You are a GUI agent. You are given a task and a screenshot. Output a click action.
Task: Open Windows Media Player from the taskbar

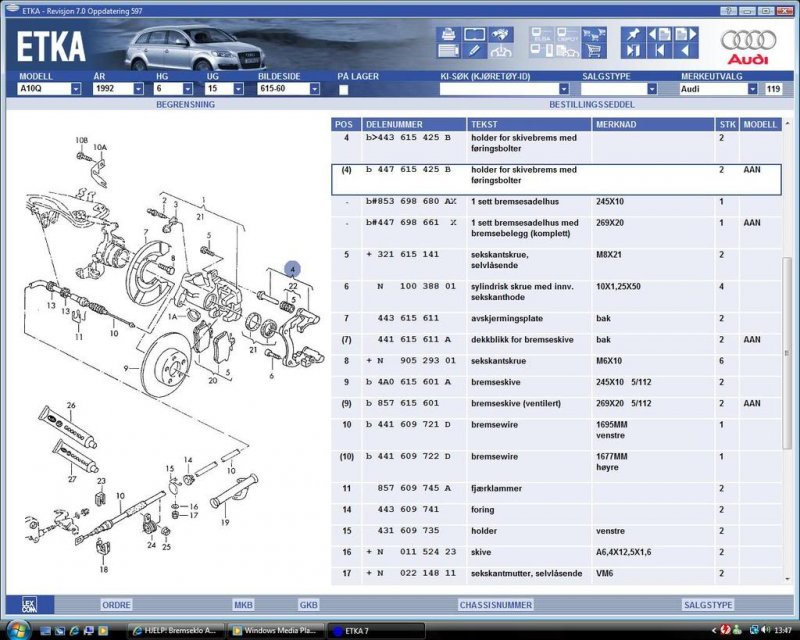[x=273, y=630]
